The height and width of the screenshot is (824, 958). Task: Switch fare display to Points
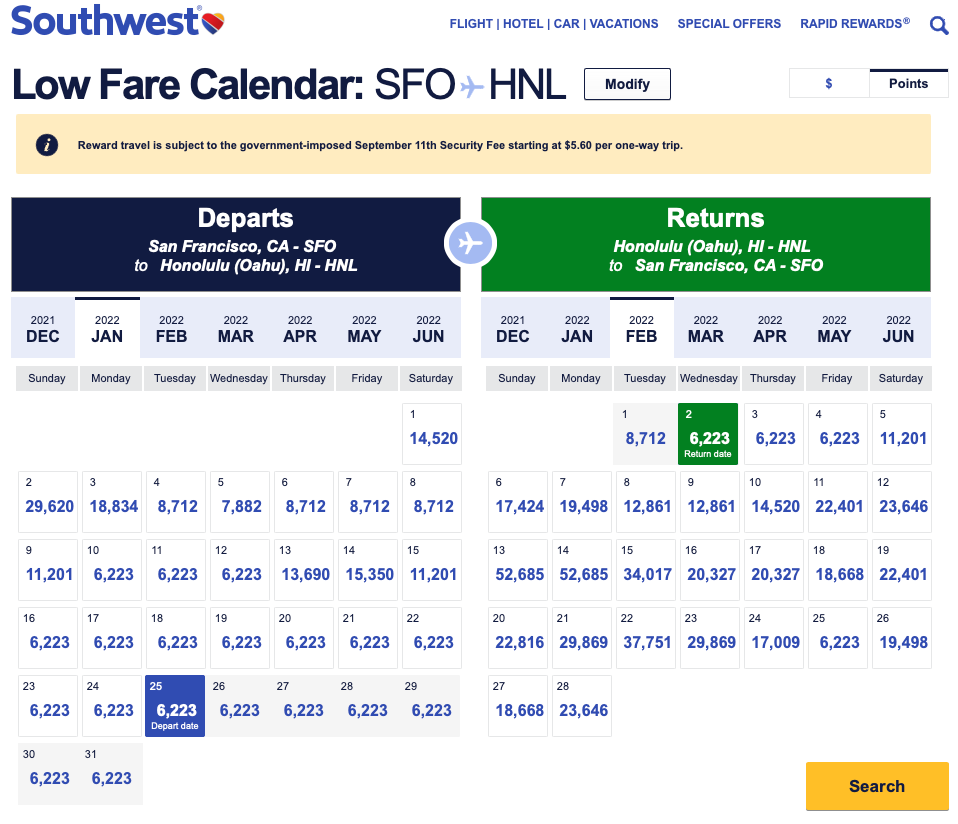click(x=908, y=84)
